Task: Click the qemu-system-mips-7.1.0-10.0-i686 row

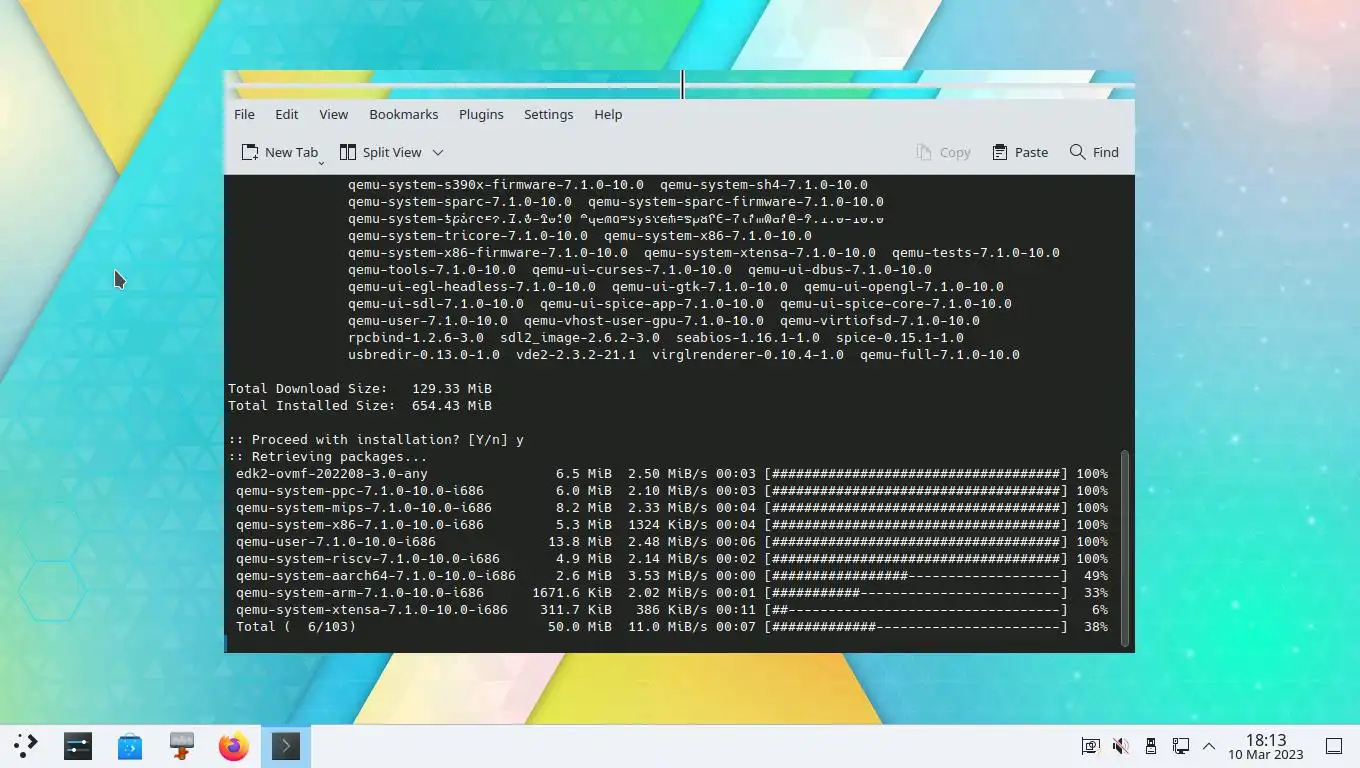Action: pos(672,507)
